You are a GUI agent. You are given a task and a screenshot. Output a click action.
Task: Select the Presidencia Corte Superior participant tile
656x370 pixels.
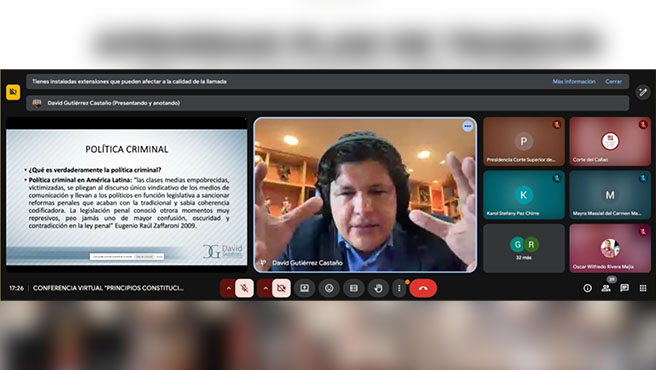(x=524, y=141)
